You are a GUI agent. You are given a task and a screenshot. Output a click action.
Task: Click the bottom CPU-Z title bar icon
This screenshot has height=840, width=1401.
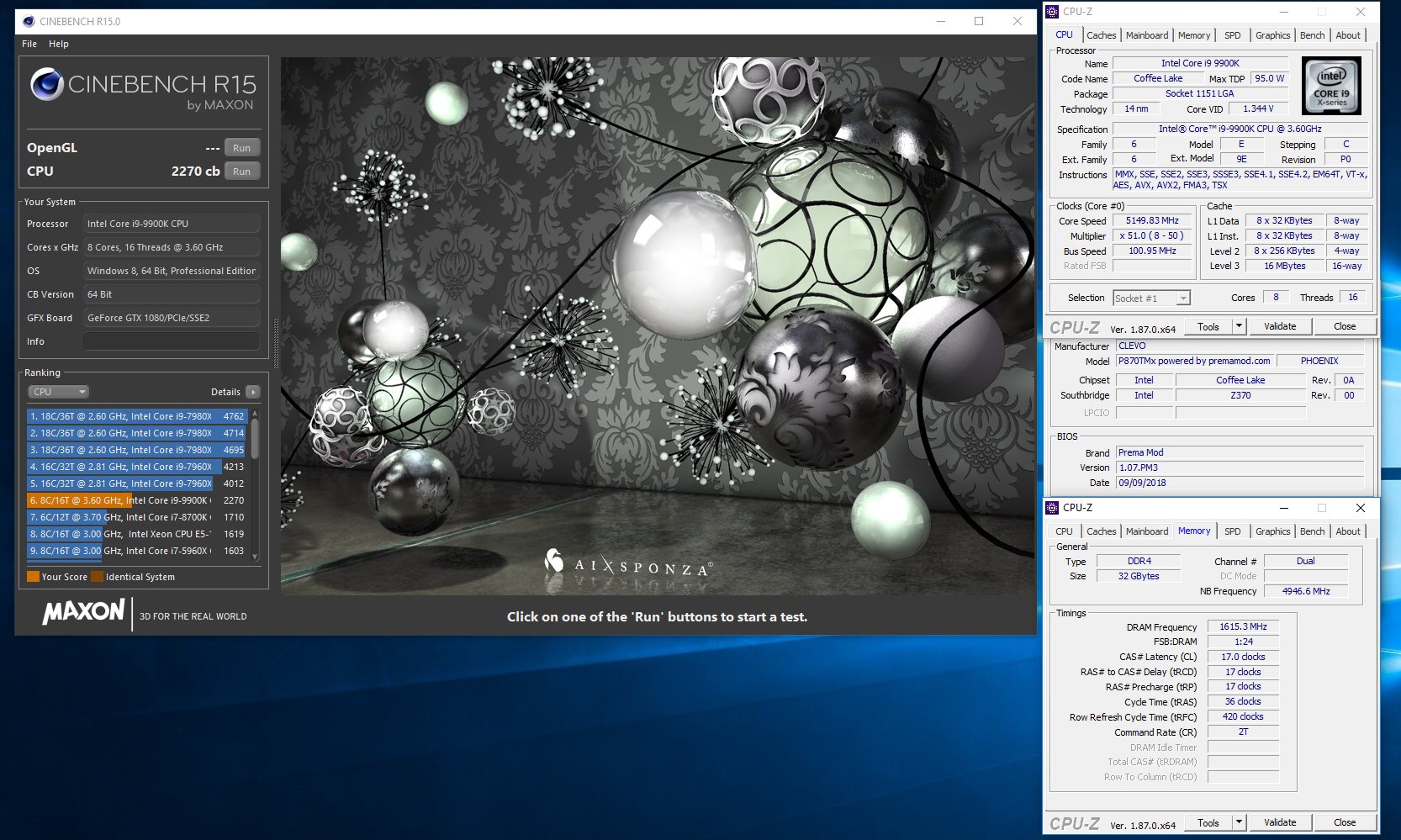click(x=1052, y=508)
